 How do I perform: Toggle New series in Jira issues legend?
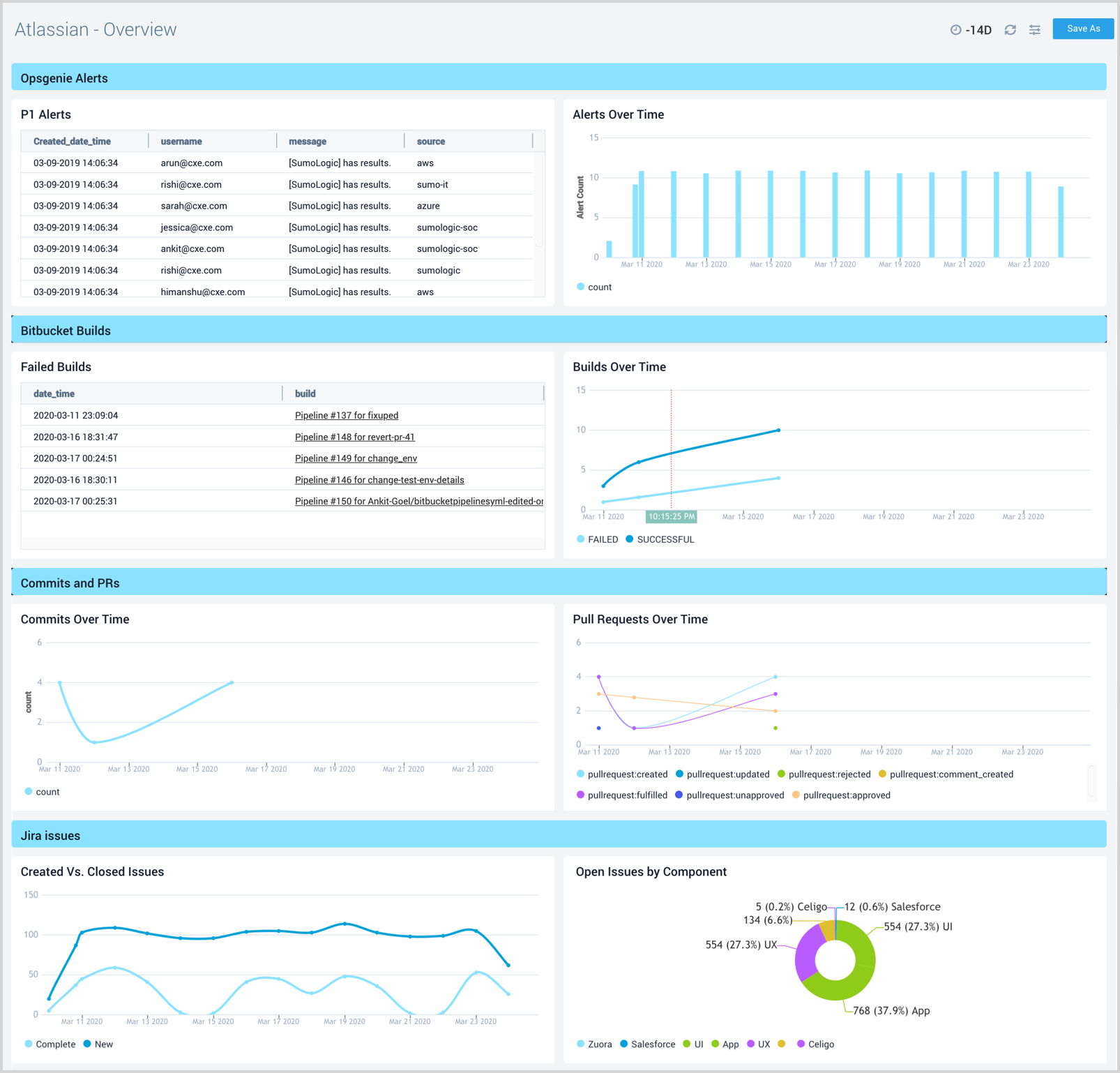pyautogui.click(x=98, y=1044)
